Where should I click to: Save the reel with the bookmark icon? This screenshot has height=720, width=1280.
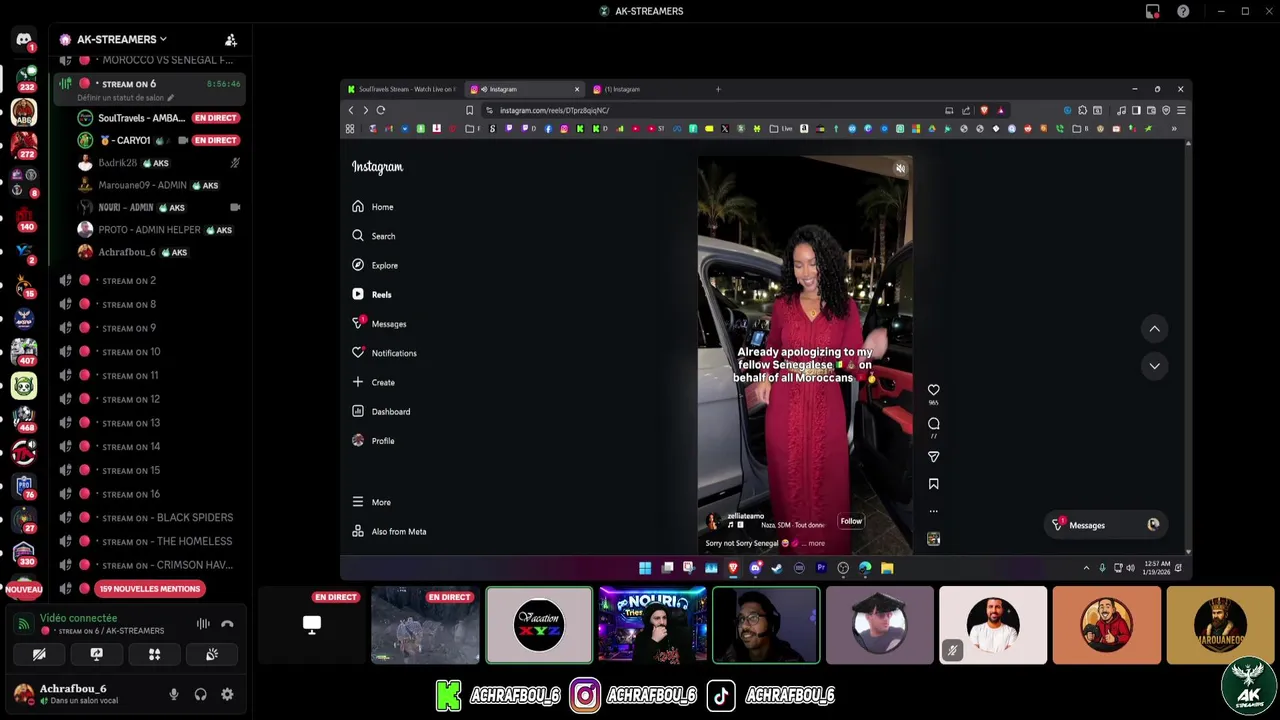(933, 484)
